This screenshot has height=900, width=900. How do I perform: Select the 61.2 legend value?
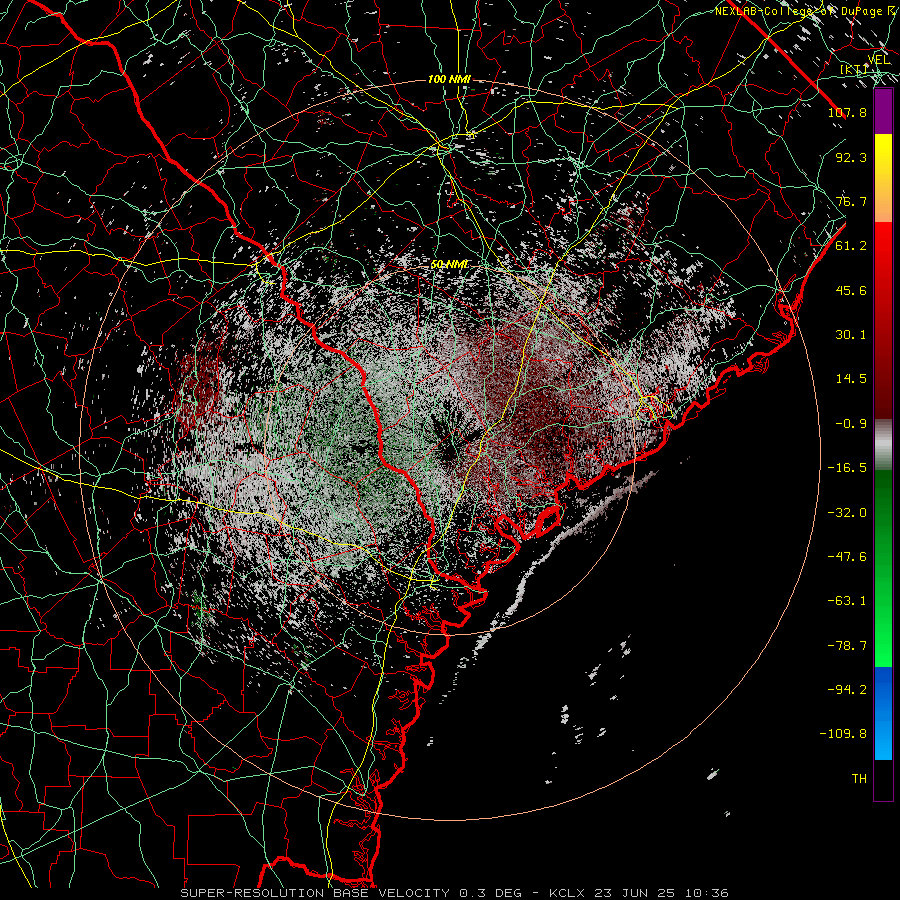coord(851,246)
